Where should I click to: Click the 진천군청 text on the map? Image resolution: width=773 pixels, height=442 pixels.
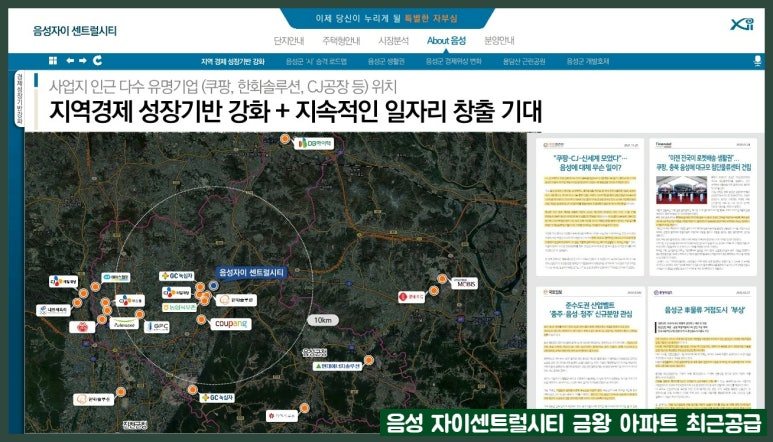[134, 425]
